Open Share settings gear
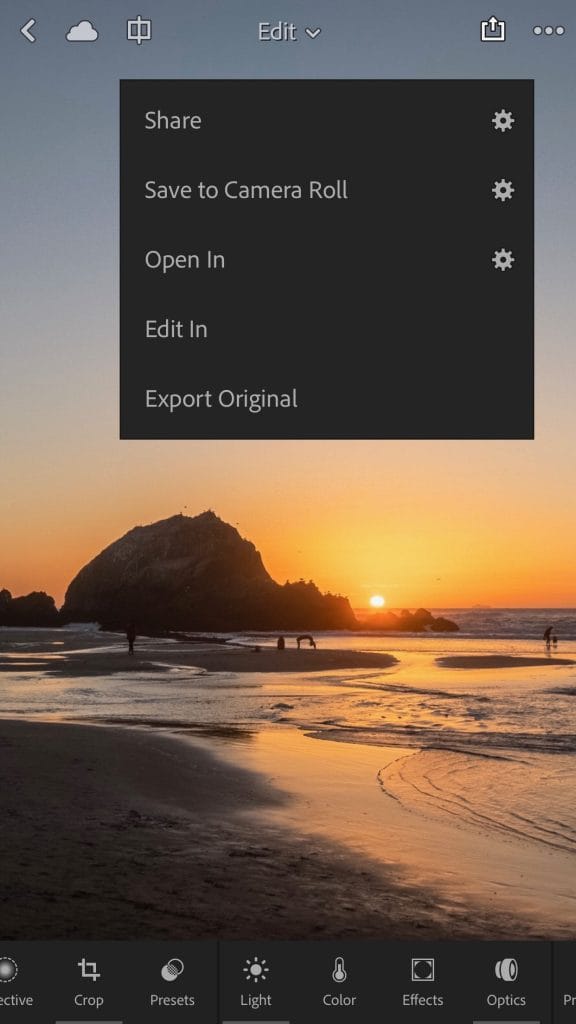Image resolution: width=576 pixels, height=1024 pixels. (x=503, y=121)
